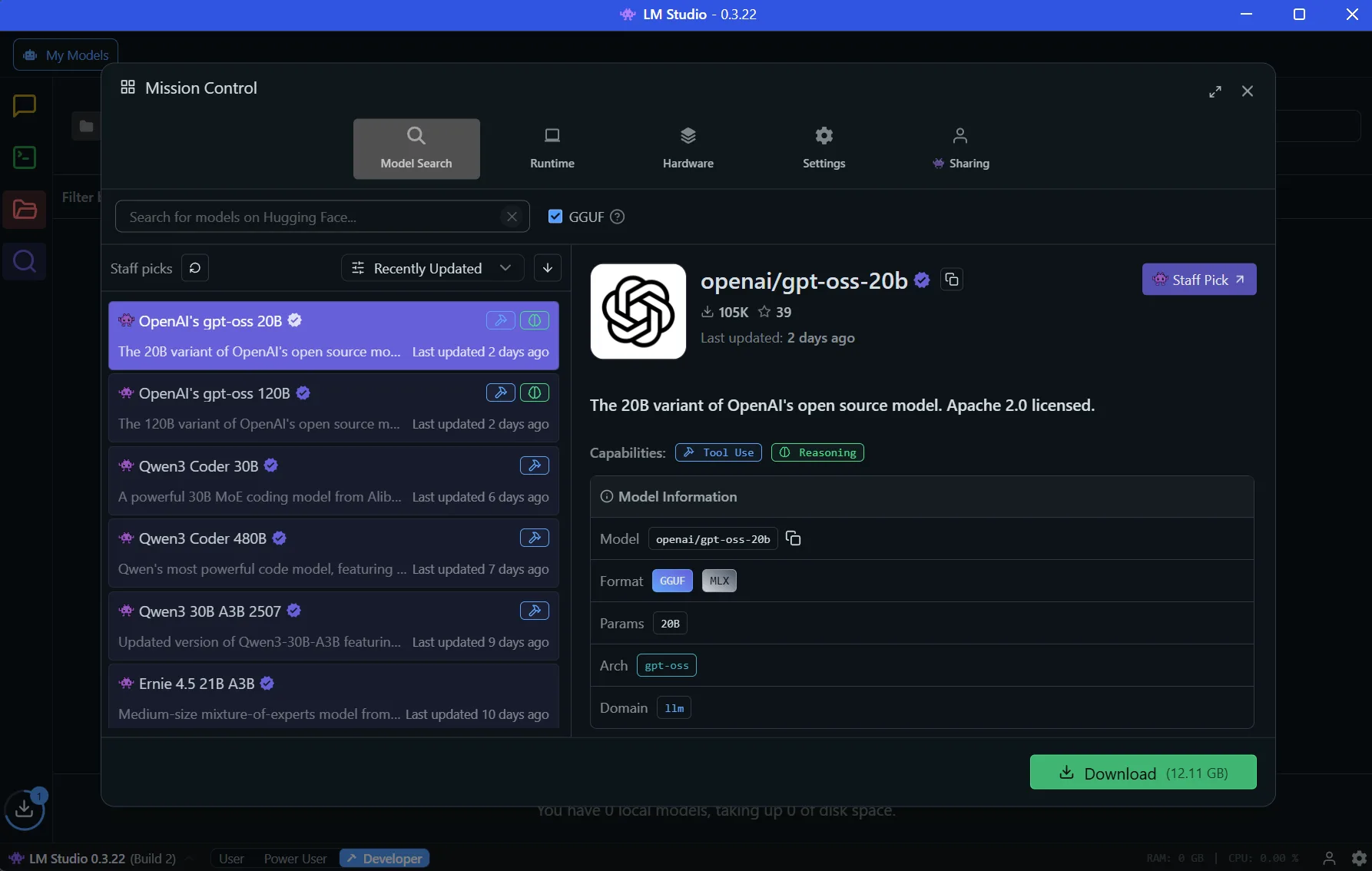Click tool use icon on Qwen3 30B A3B 2507 row
This screenshot has width=1372, height=871.
pos(535,611)
